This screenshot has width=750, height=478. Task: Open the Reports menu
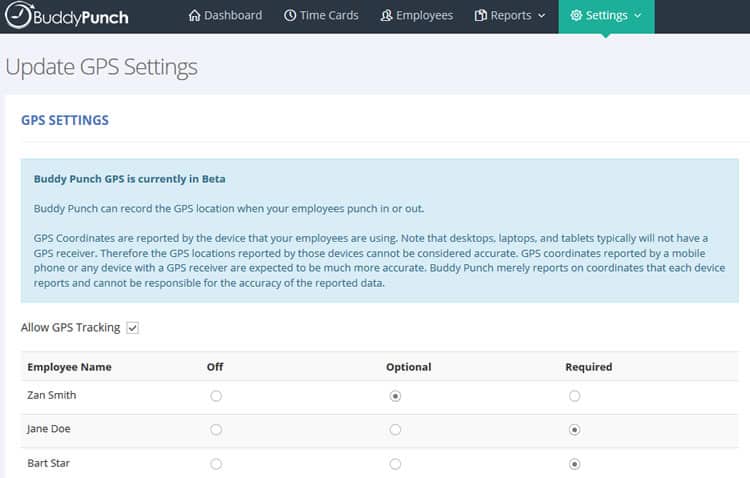(x=510, y=15)
